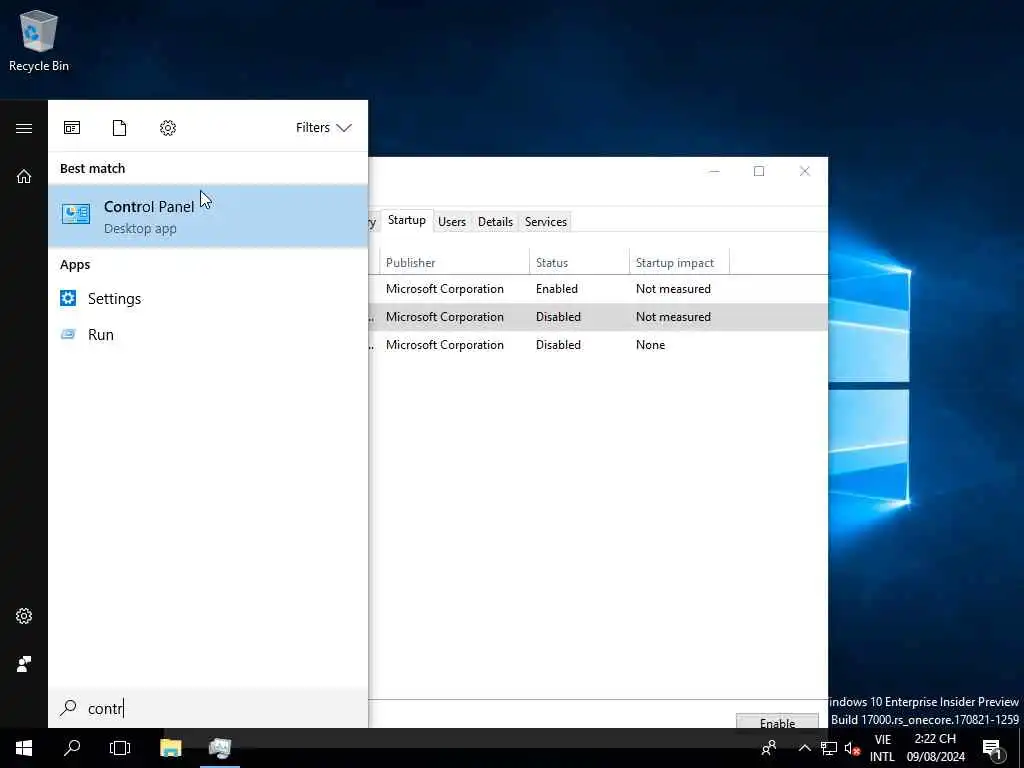This screenshot has height=768, width=1024.
Task: Open the Windows Start button
Action: tap(24, 748)
